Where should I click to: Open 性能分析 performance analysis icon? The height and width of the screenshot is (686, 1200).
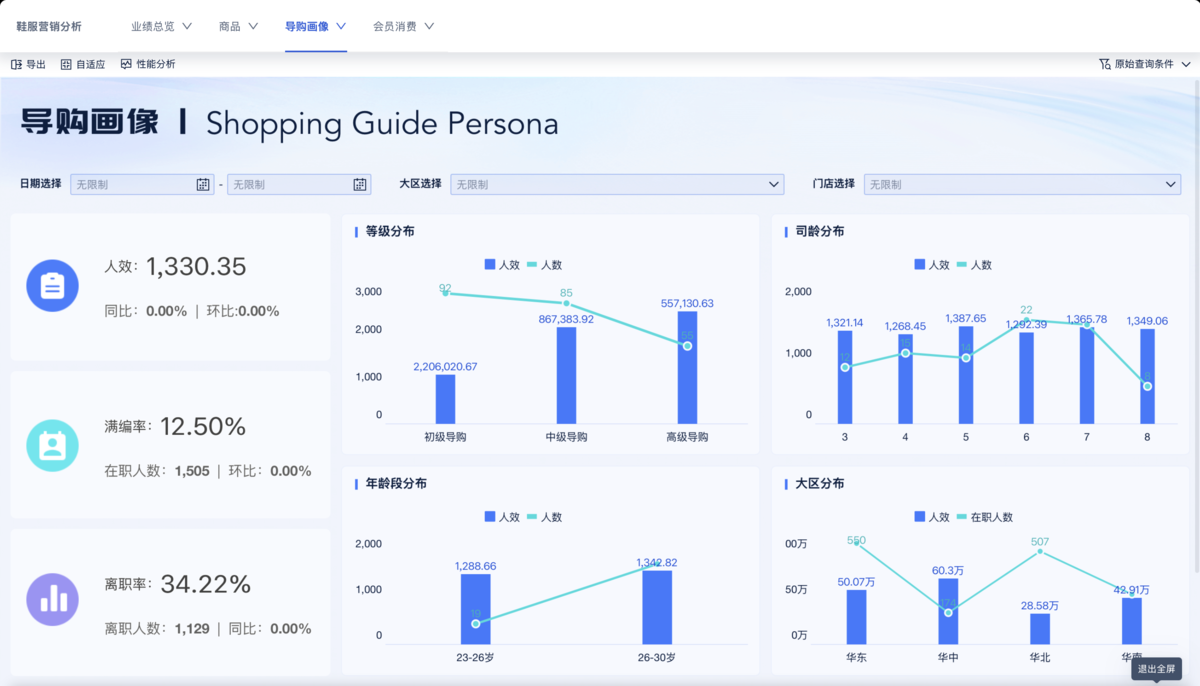pos(126,64)
